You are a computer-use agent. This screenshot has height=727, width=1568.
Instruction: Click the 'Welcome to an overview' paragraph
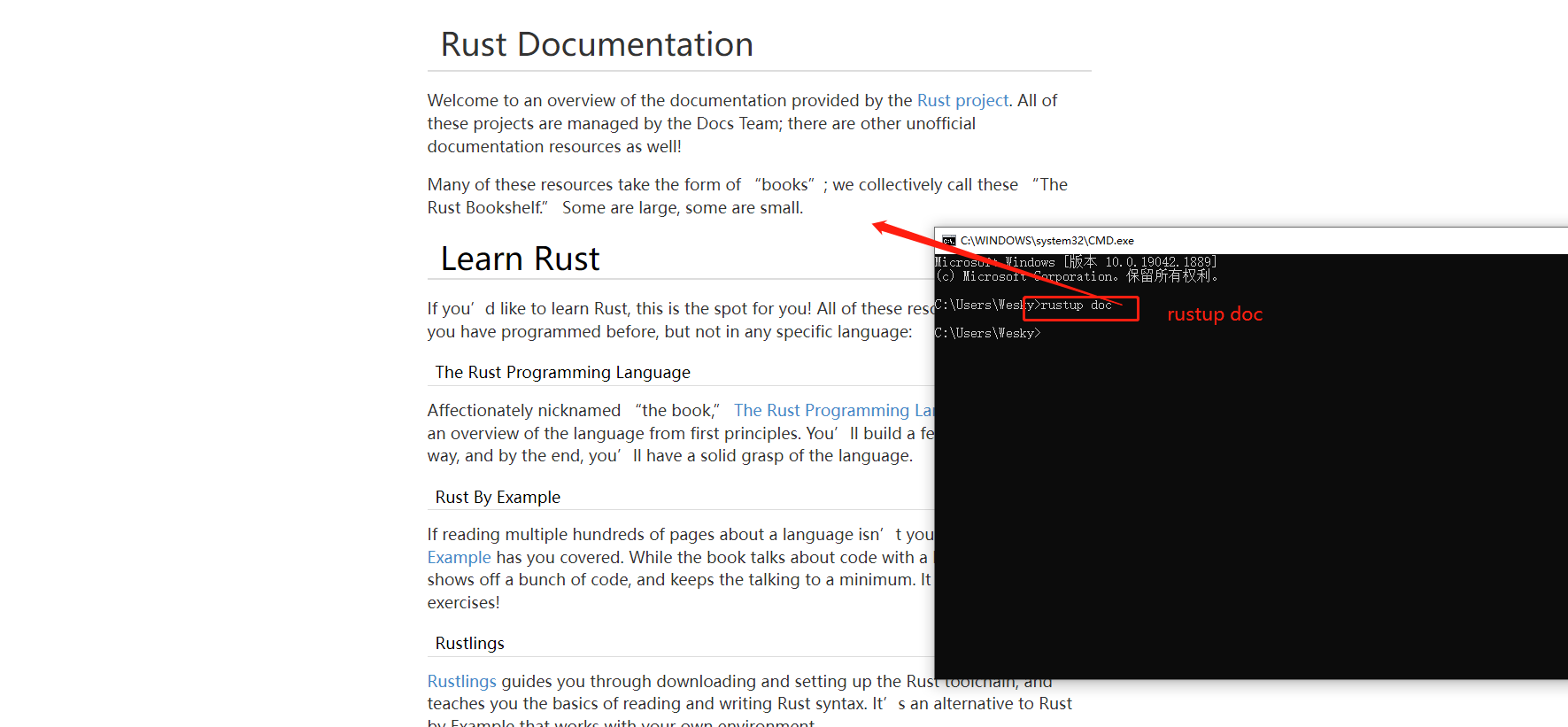(x=742, y=124)
